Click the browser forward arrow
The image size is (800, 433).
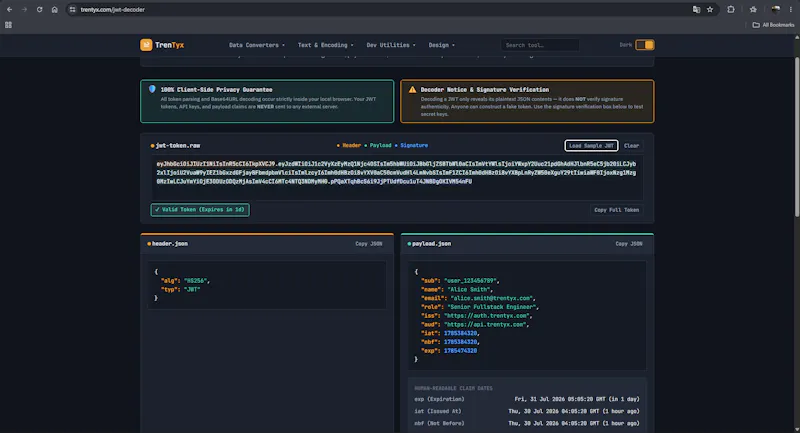pyautogui.click(x=24, y=9)
